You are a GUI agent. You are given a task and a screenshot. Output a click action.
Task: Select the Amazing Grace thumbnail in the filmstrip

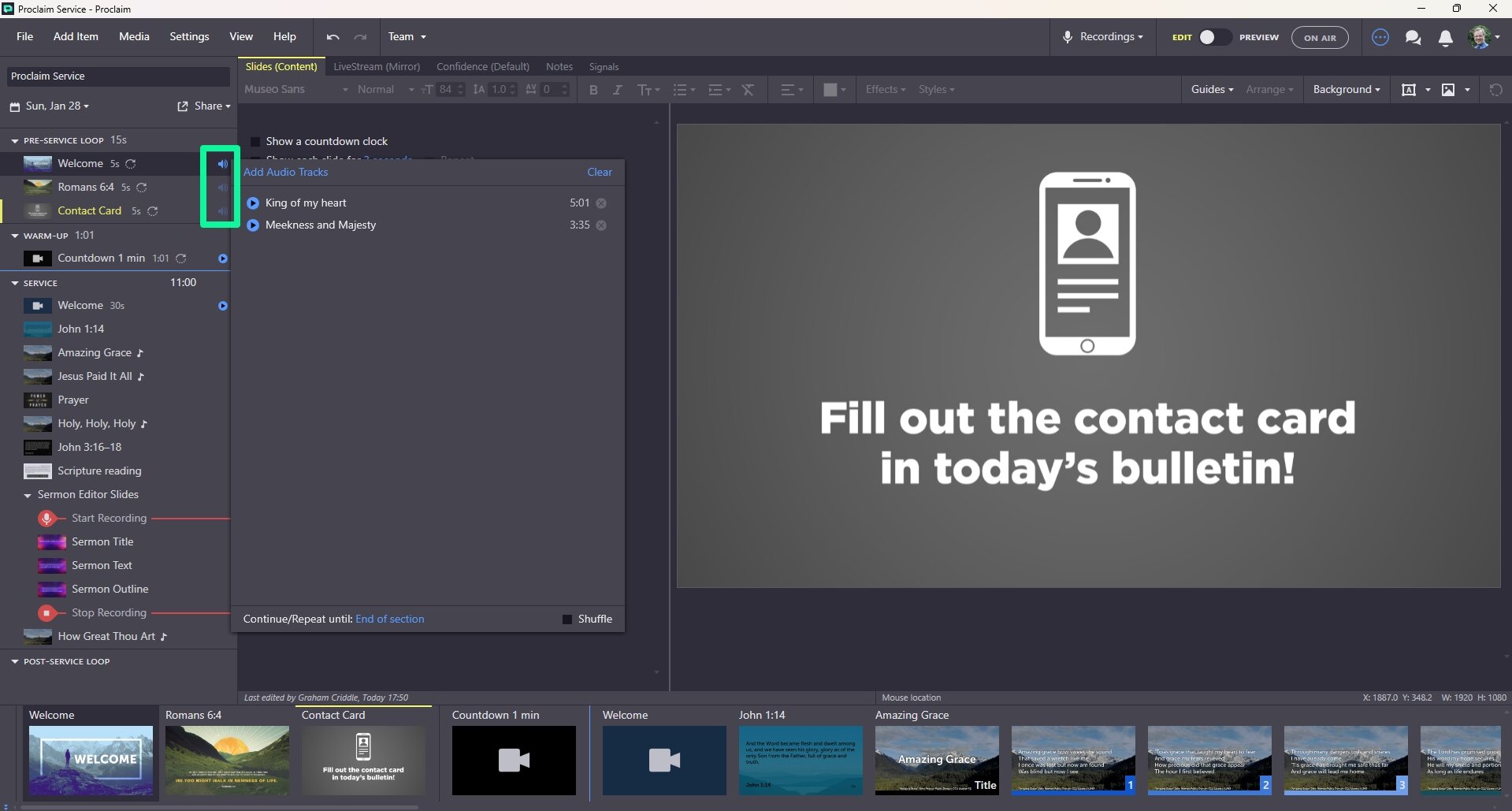[936, 759]
